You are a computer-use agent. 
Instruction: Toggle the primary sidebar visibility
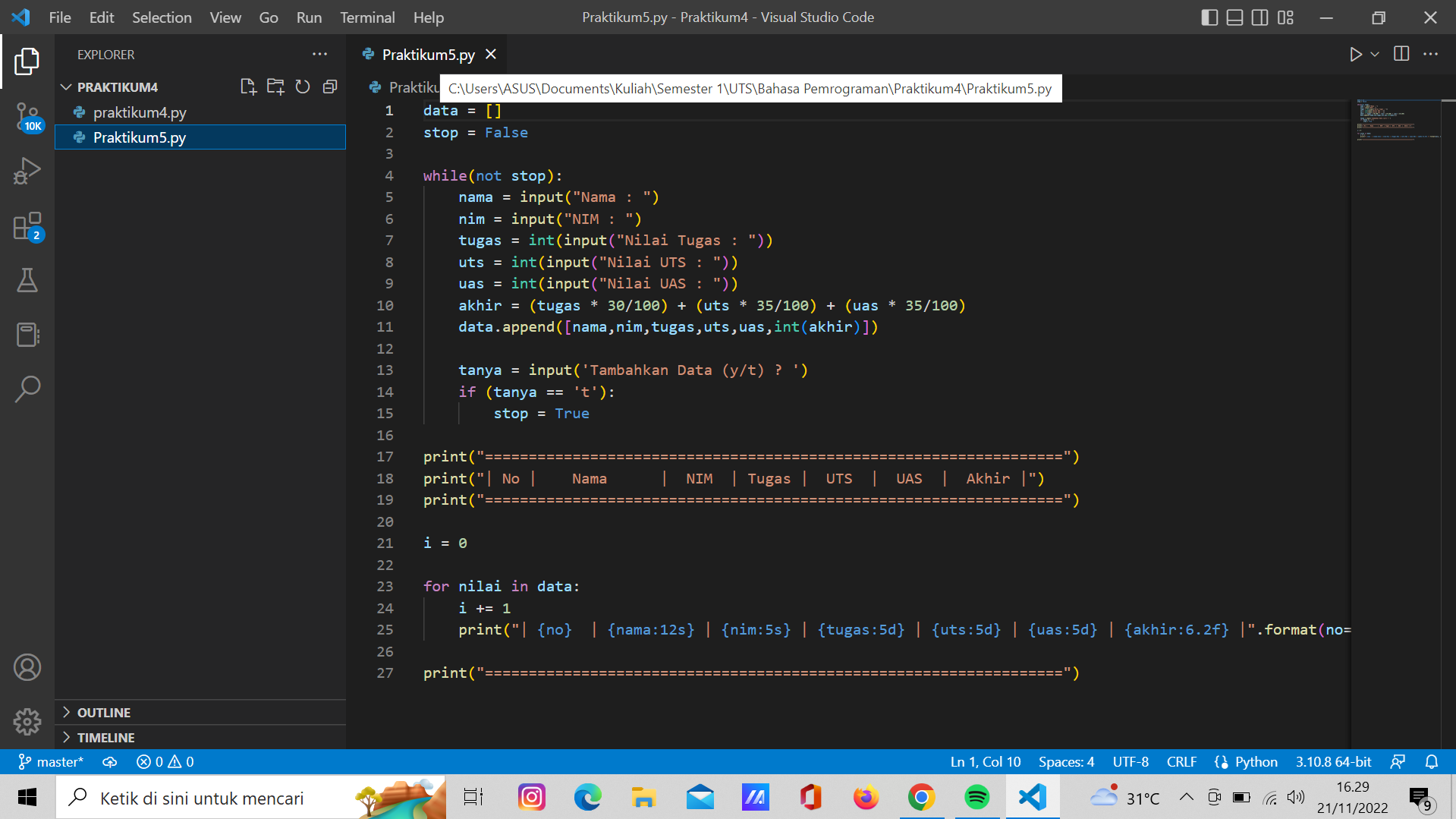pyautogui.click(x=1209, y=17)
